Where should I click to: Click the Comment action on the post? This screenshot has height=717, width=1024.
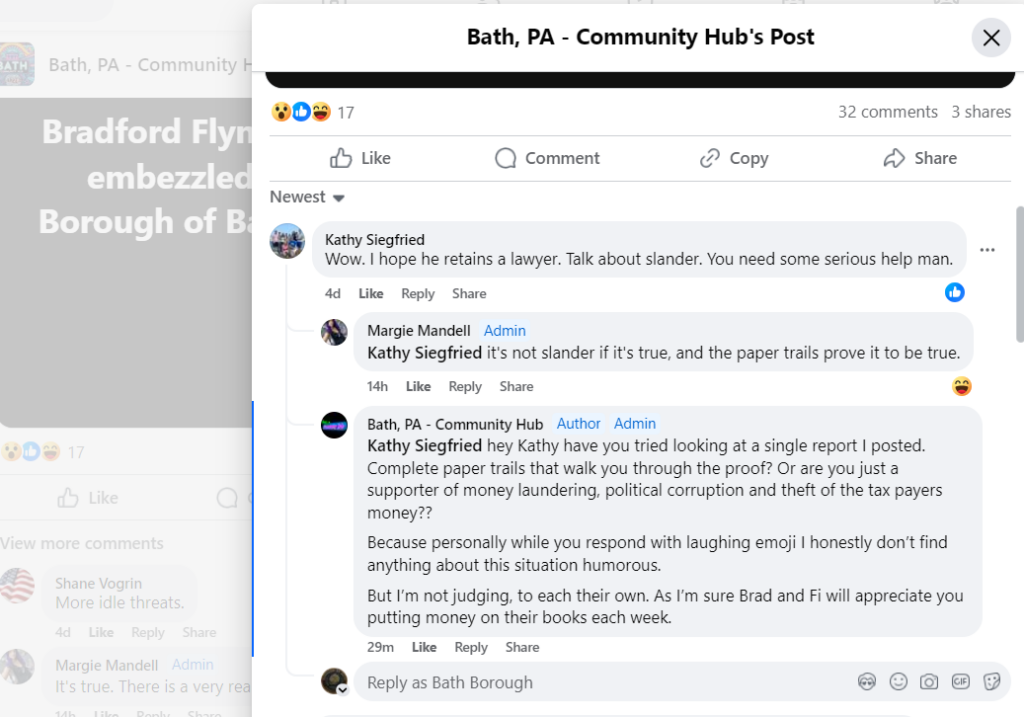click(x=547, y=158)
